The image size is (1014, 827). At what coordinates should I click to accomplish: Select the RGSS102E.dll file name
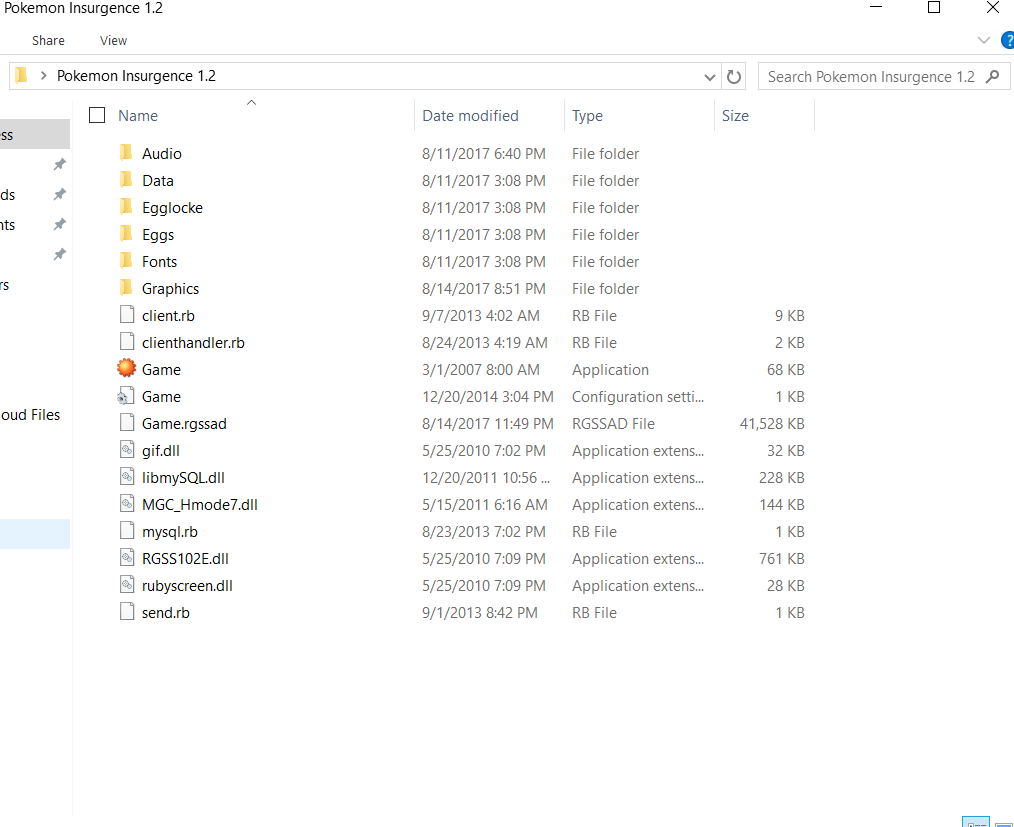[x=185, y=559]
